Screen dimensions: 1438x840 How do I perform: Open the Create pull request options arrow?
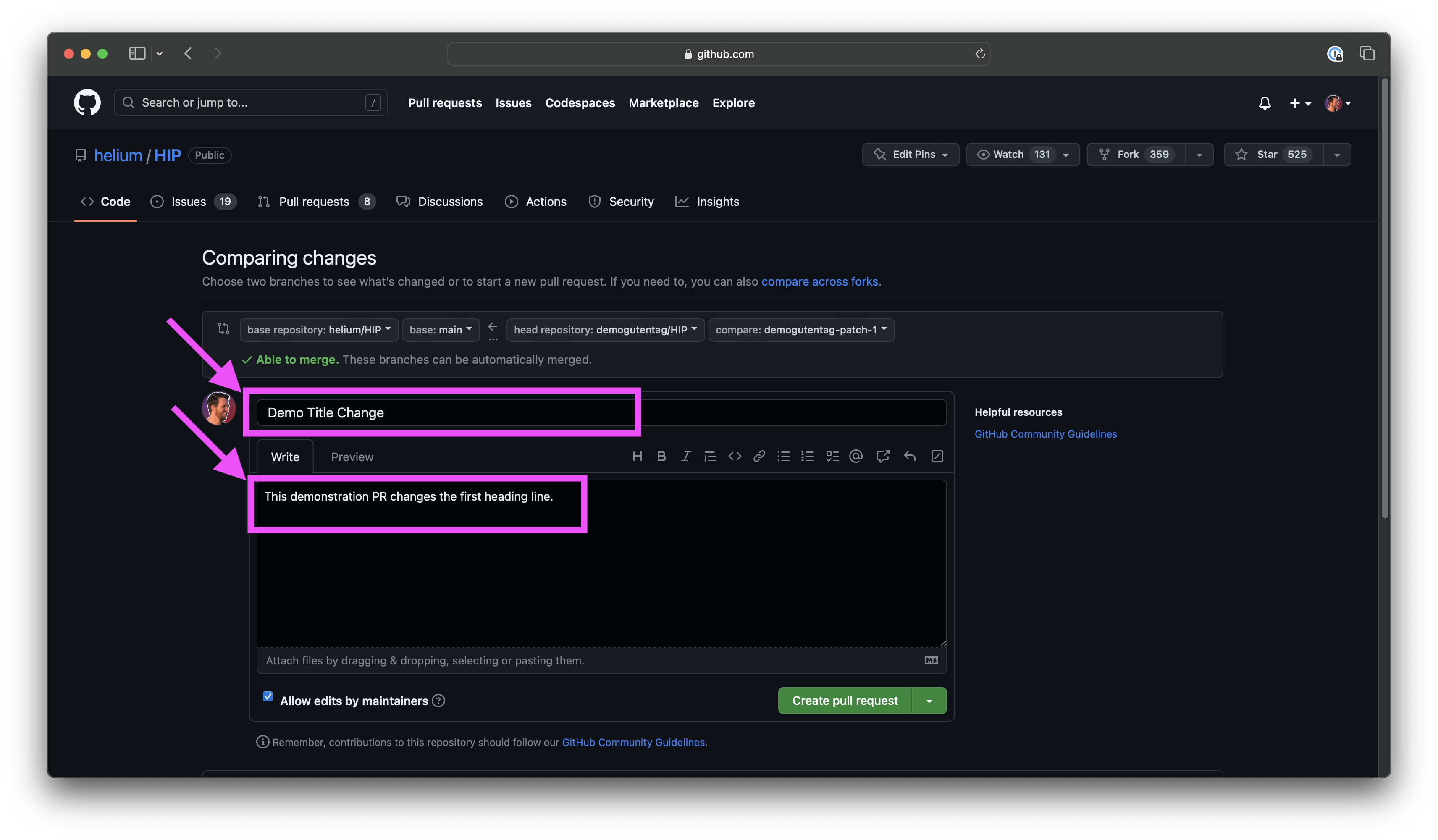pos(929,701)
